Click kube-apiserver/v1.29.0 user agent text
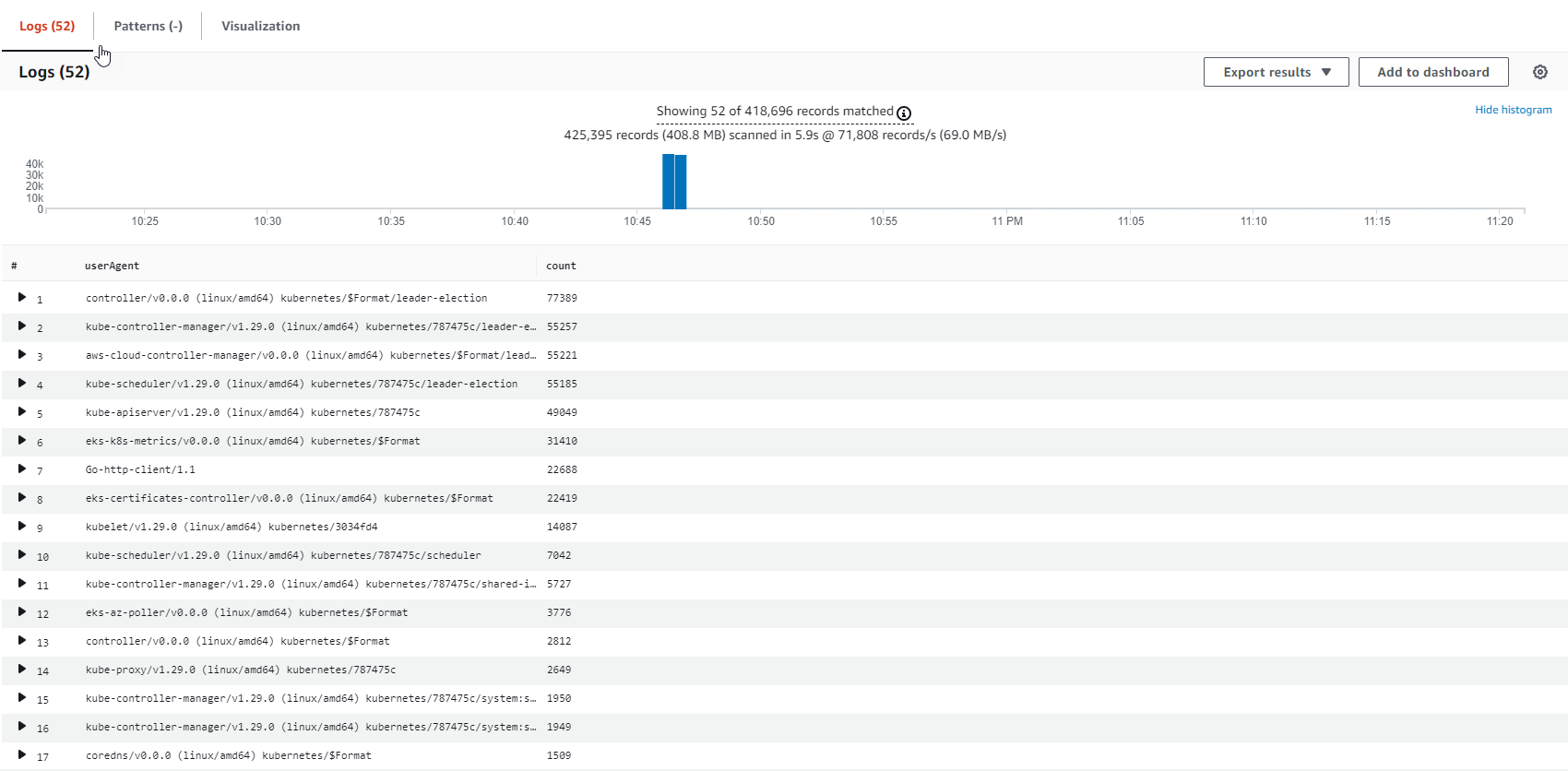1568x771 pixels. coord(253,412)
